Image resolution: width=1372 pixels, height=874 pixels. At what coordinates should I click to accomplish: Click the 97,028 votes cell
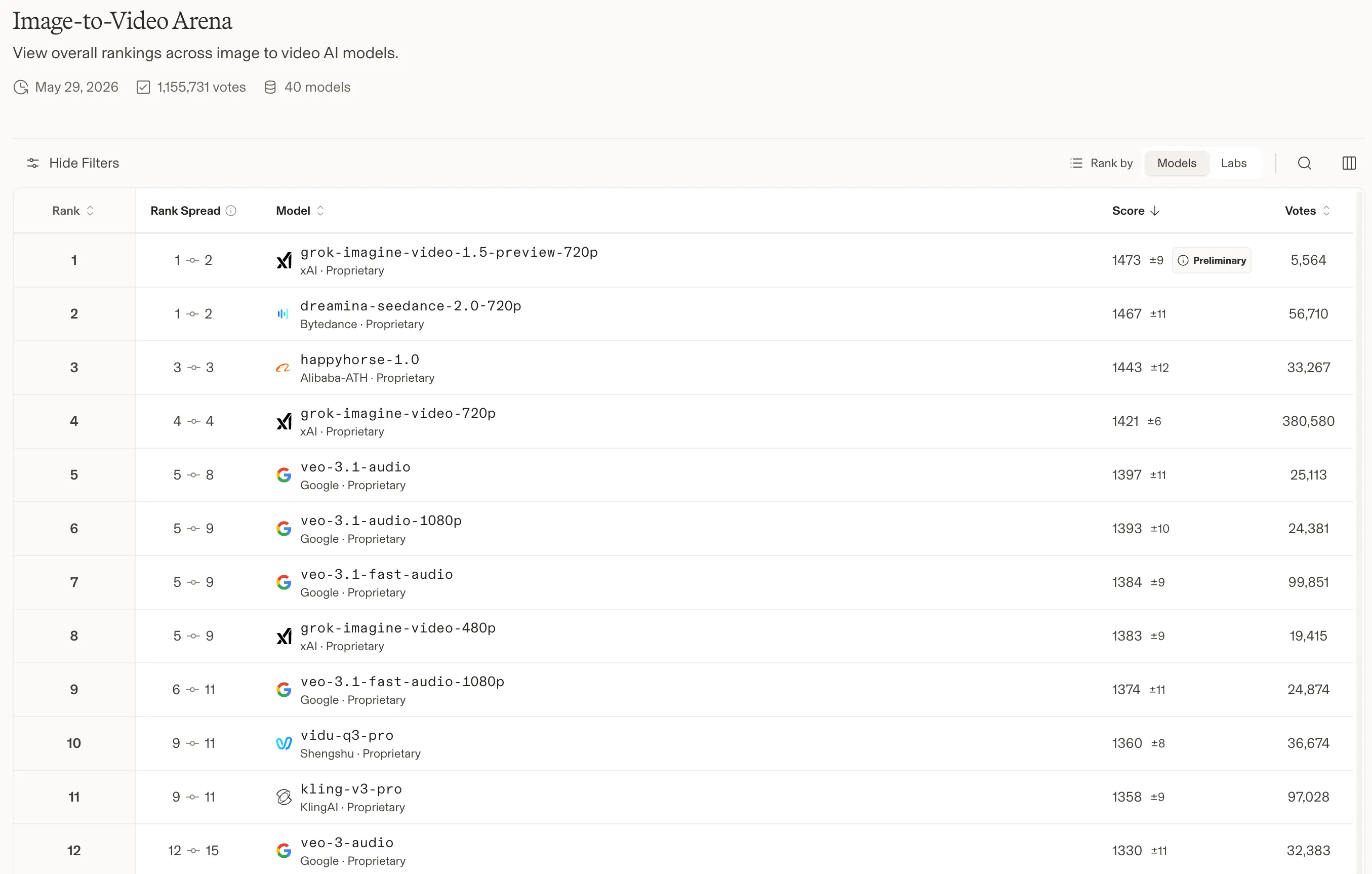click(1308, 797)
